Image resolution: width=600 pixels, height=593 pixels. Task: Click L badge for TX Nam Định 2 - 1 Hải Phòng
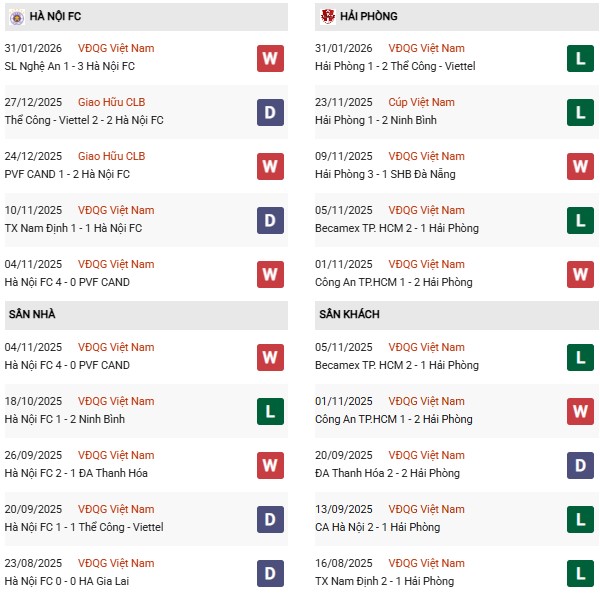580,573
